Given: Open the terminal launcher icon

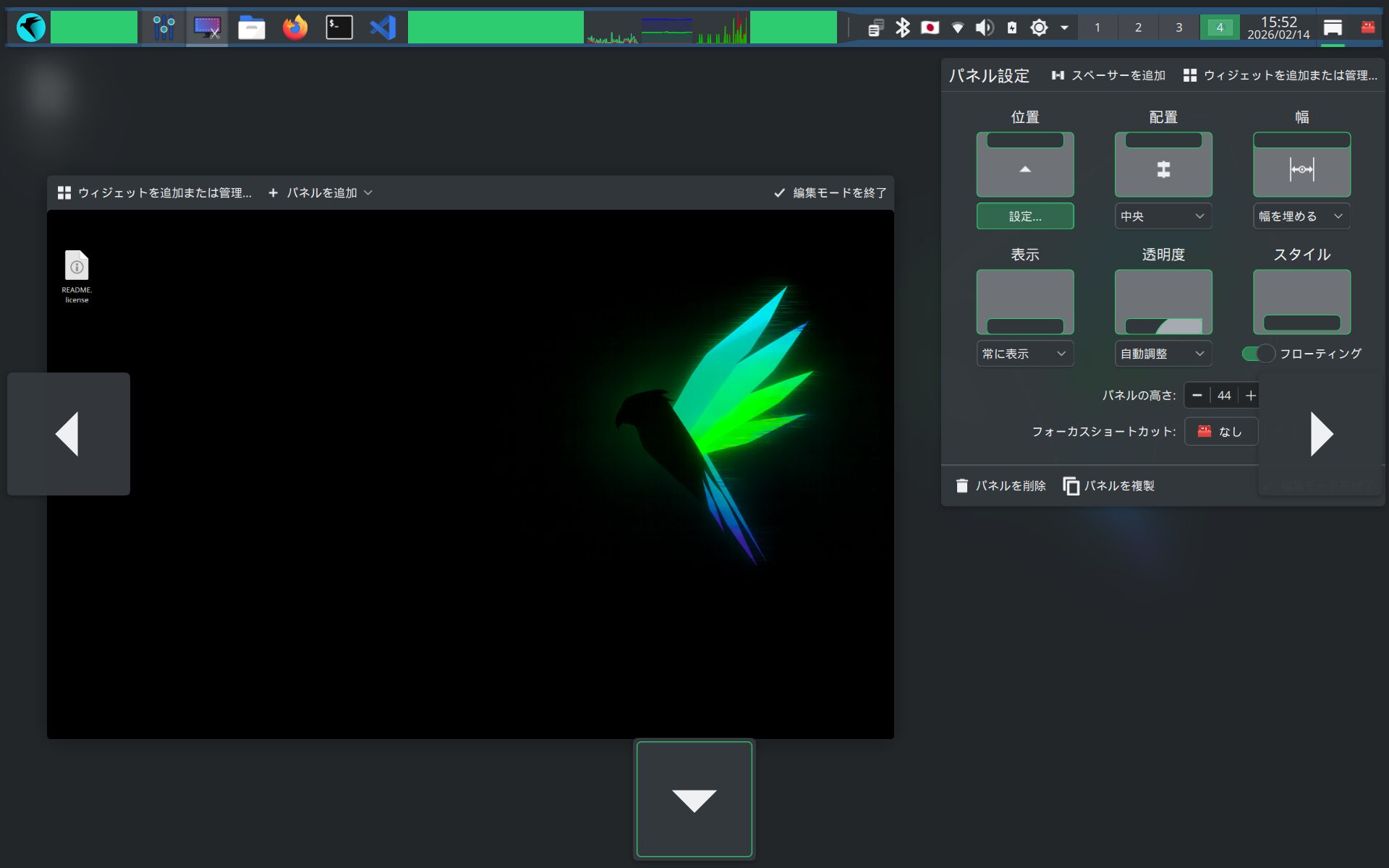Looking at the screenshot, I should click(x=339, y=27).
